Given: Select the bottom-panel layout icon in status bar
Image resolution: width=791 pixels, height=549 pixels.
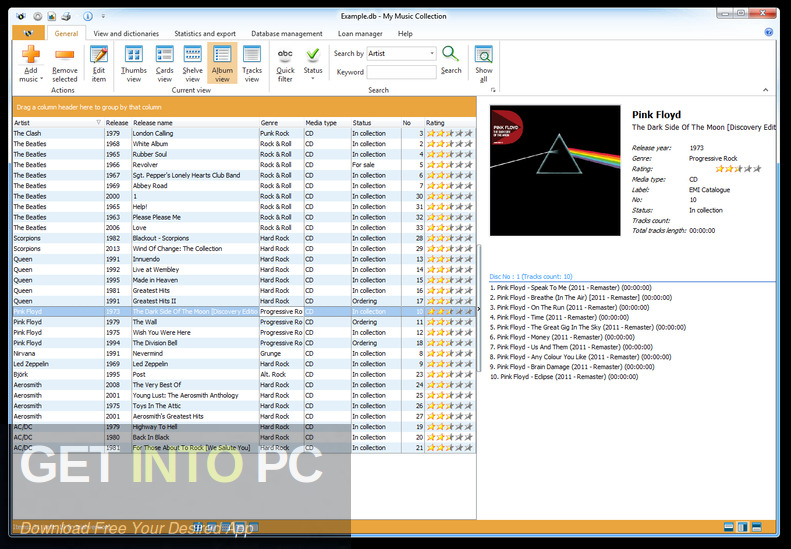Looking at the screenshot, I should [x=756, y=527].
